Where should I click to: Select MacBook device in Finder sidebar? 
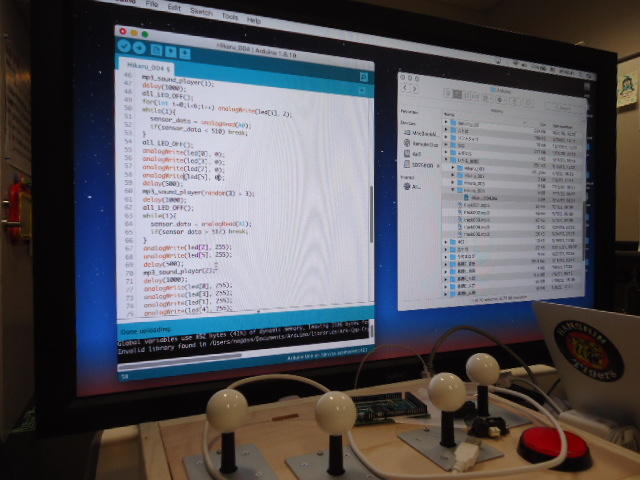pos(420,133)
